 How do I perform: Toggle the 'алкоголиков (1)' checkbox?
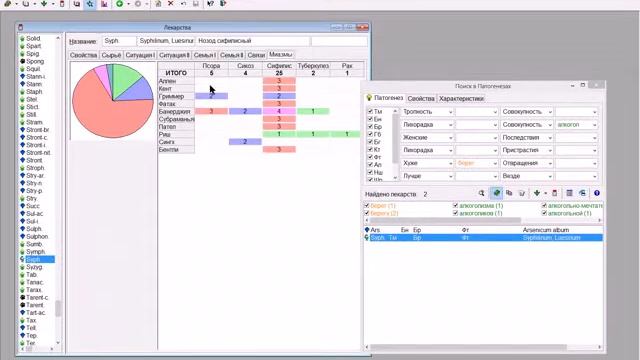(456, 213)
